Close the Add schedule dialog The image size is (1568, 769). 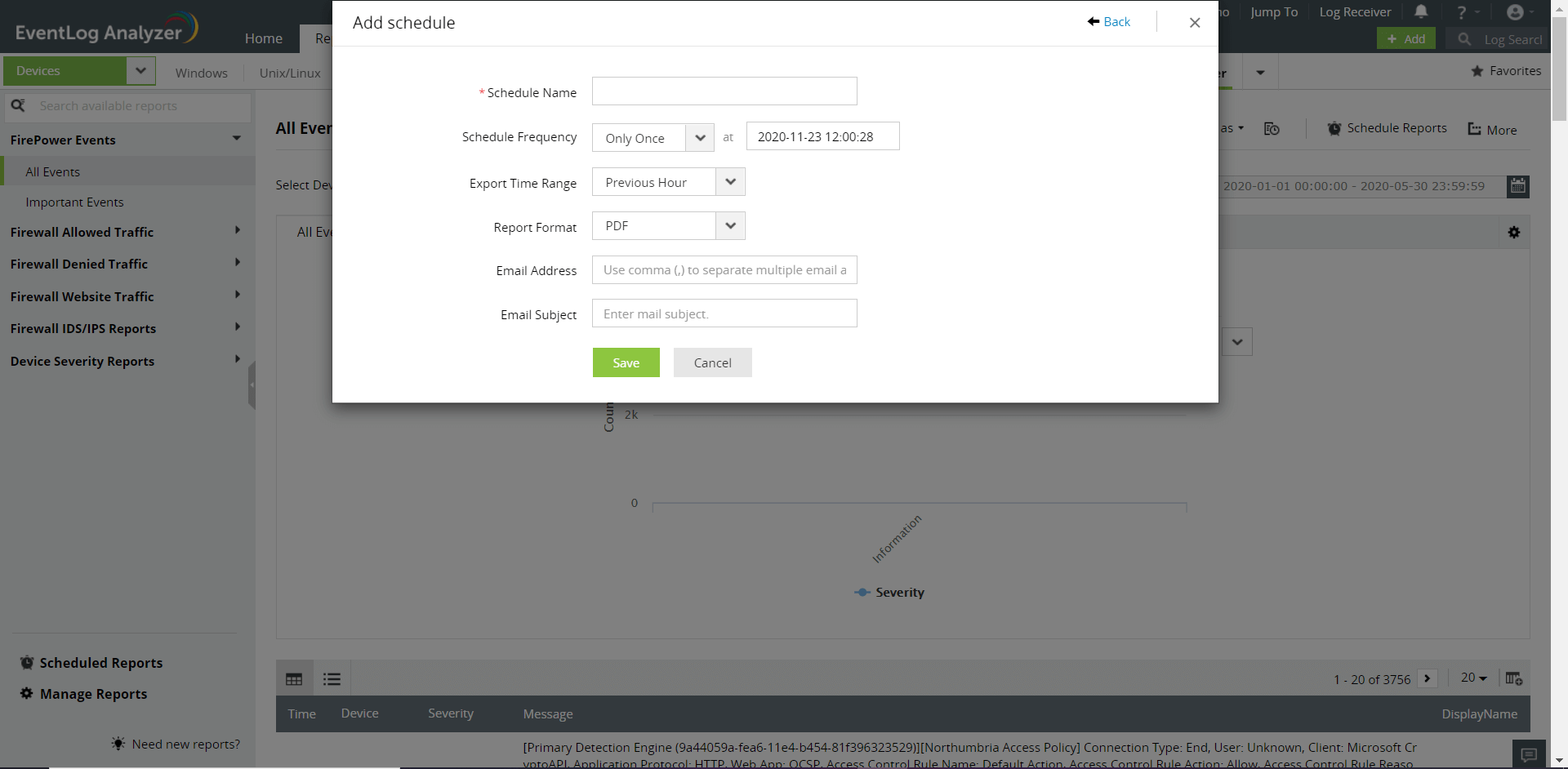point(1195,23)
